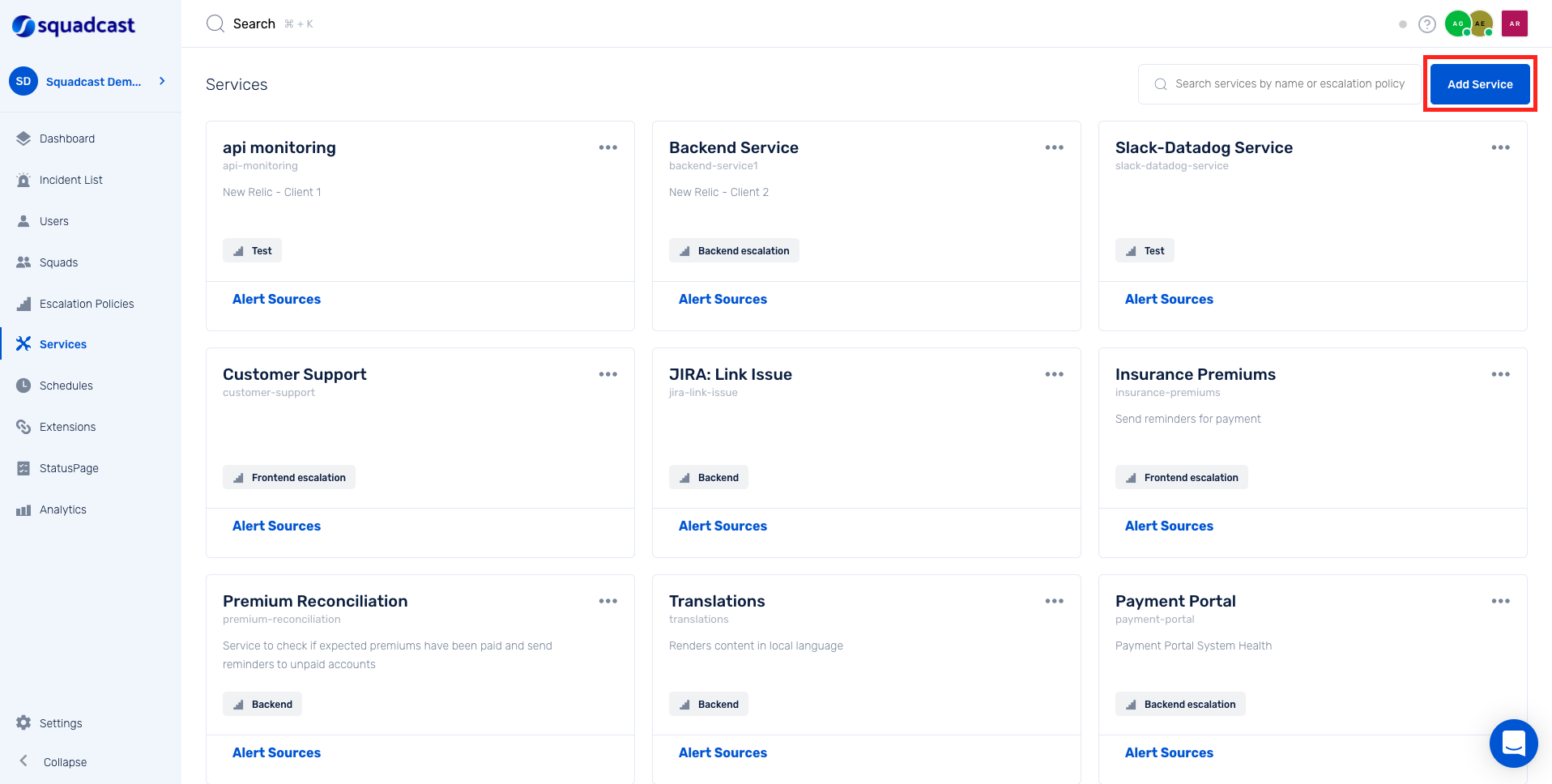Expand the Squadcast Demo organization switcher chevron
The image size is (1552, 784).
click(162, 81)
